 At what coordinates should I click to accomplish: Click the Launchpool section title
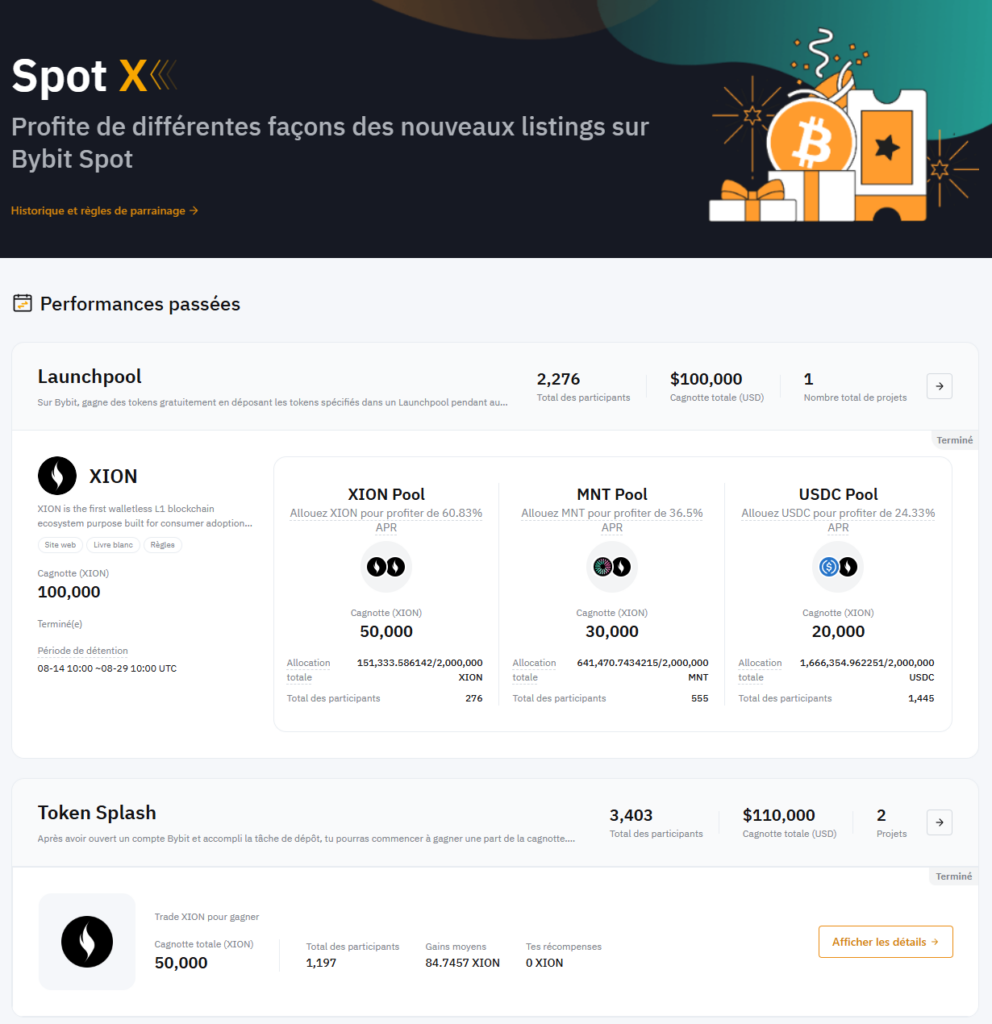(x=90, y=377)
